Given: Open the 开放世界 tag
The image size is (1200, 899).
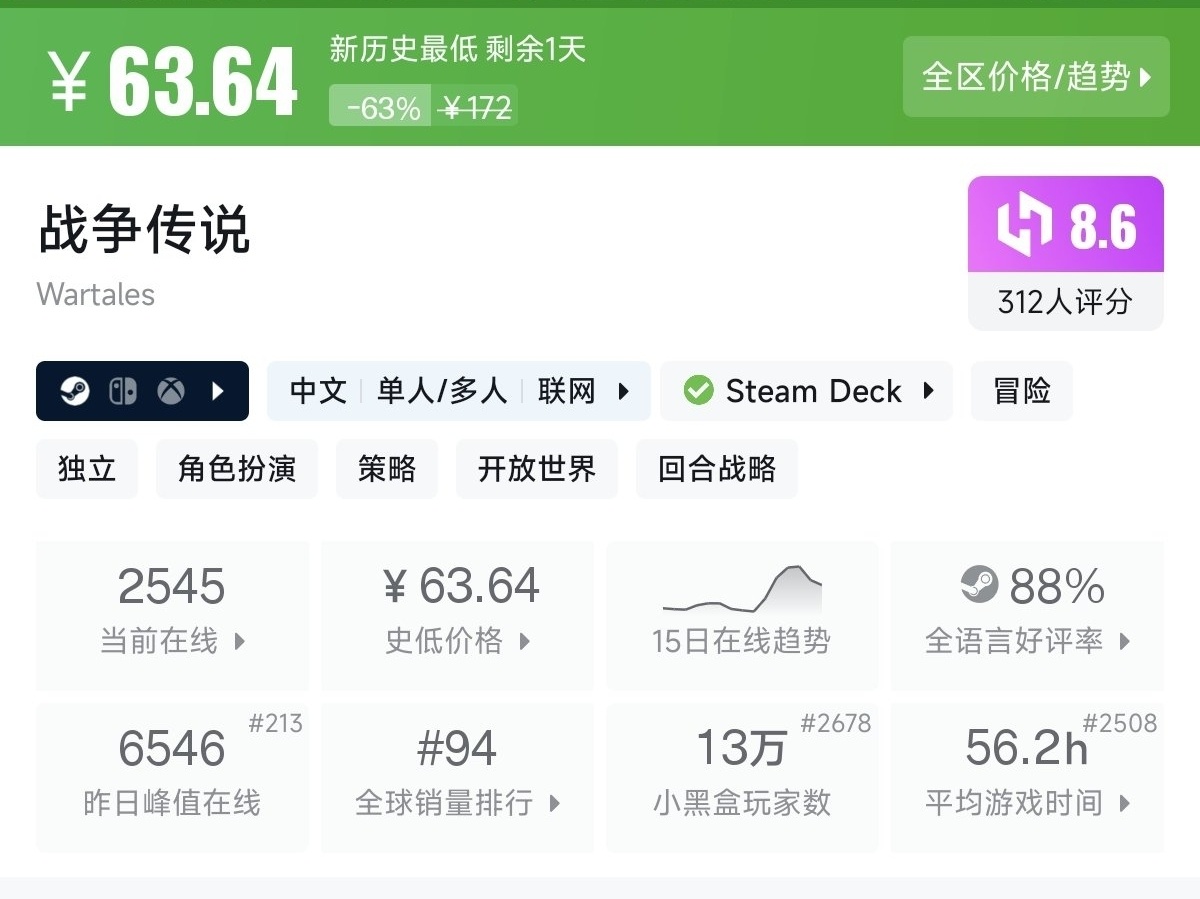Looking at the screenshot, I should 536,469.
